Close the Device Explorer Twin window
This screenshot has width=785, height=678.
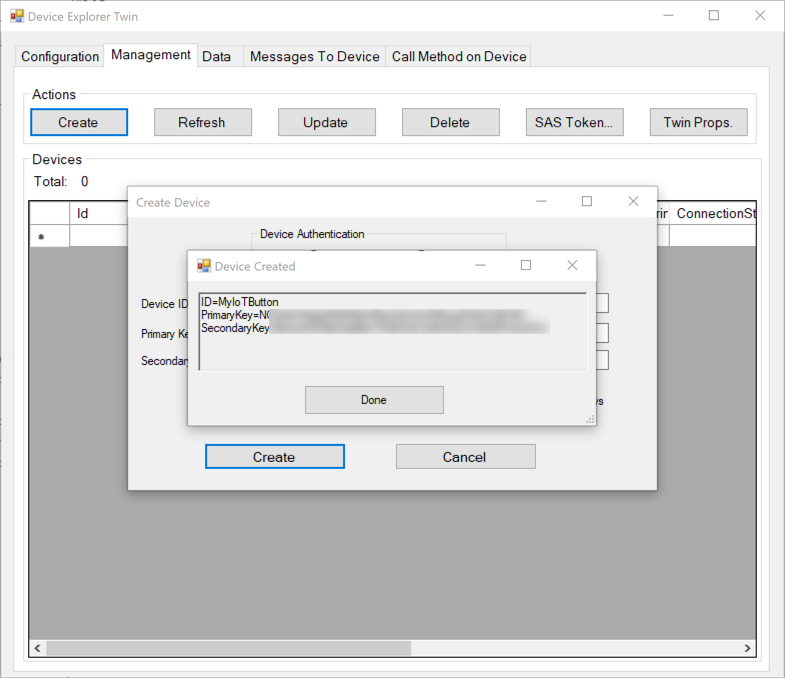(760, 16)
